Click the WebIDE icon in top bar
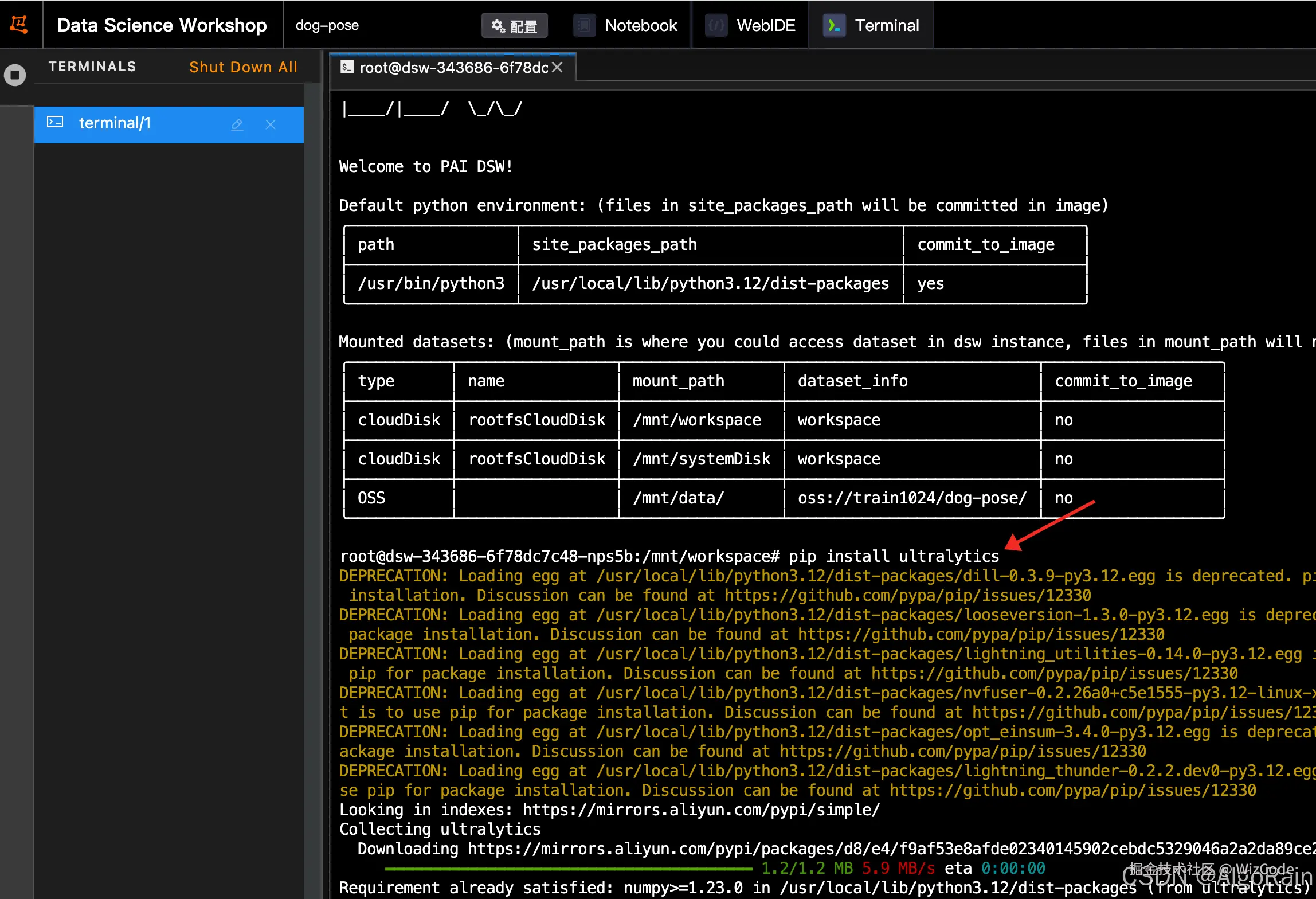1316x899 pixels. pos(716,26)
